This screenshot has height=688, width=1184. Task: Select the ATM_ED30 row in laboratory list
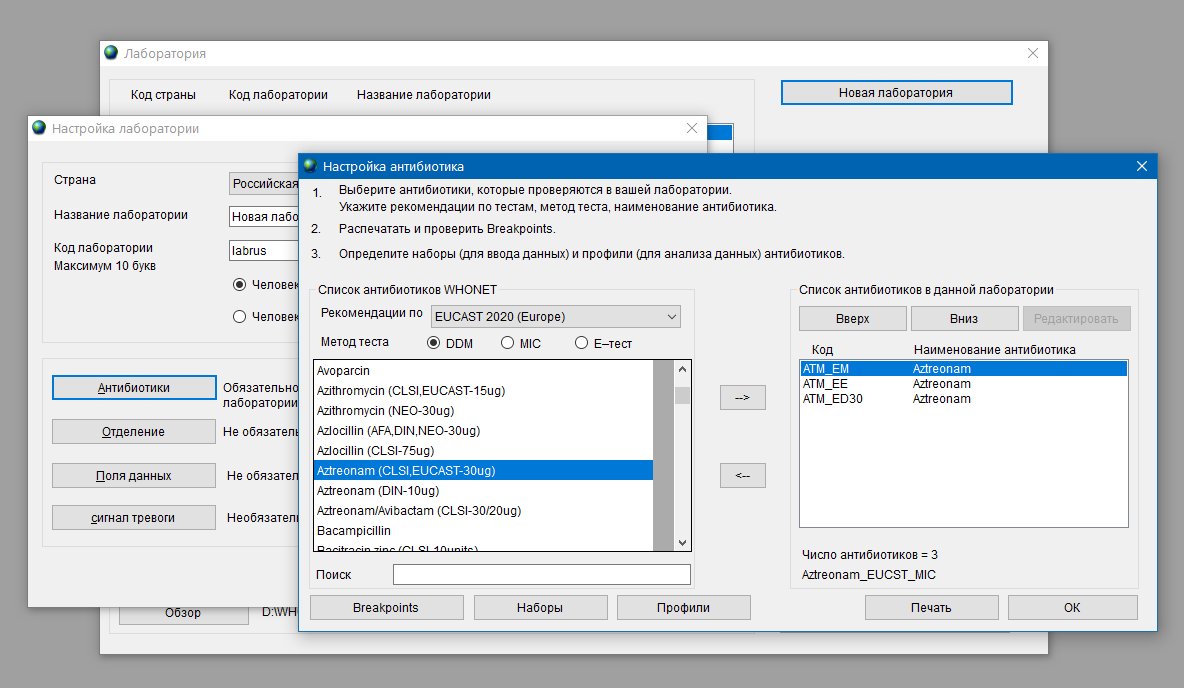point(964,399)
